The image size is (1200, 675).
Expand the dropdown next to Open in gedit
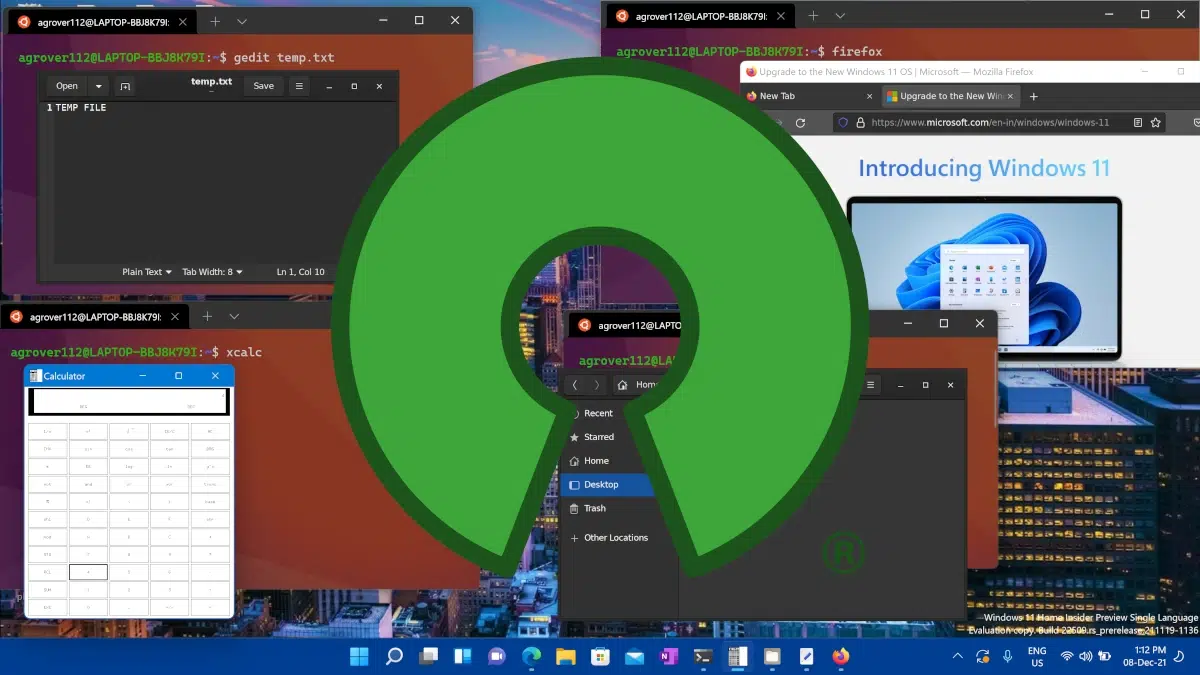tap(97, 86)
